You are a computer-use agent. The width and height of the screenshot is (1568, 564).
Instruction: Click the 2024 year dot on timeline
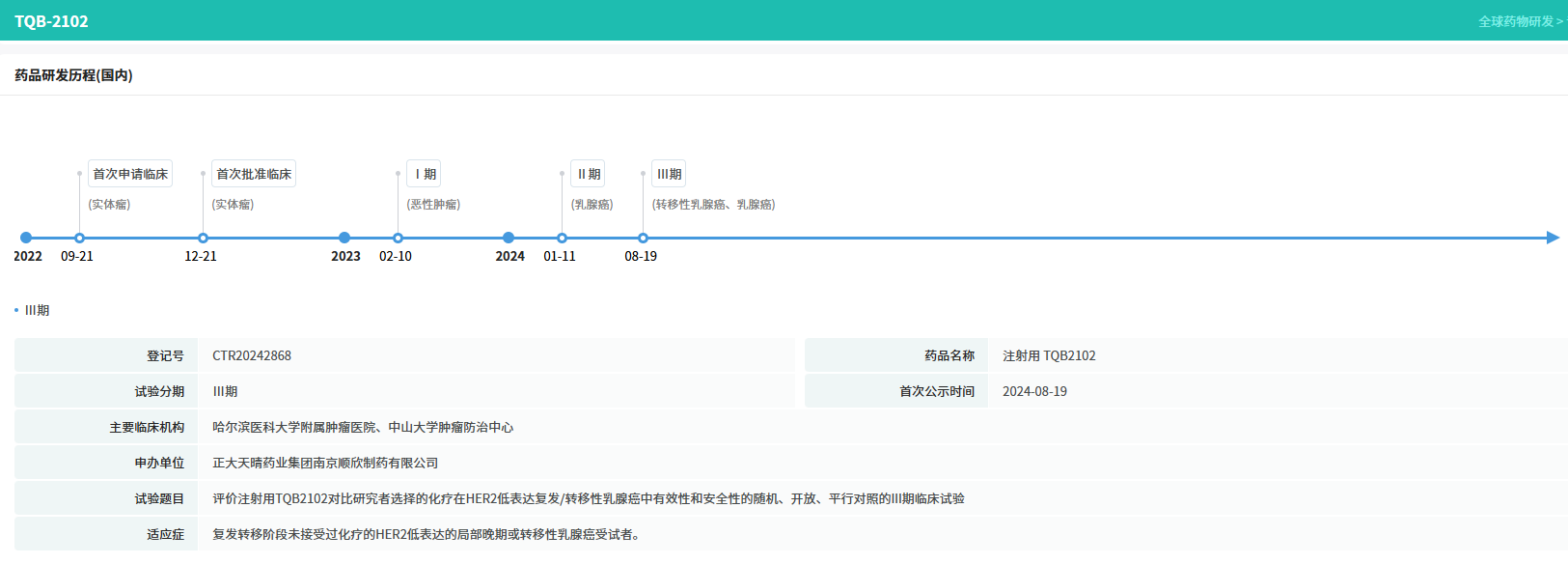click(x=509, y=238)
